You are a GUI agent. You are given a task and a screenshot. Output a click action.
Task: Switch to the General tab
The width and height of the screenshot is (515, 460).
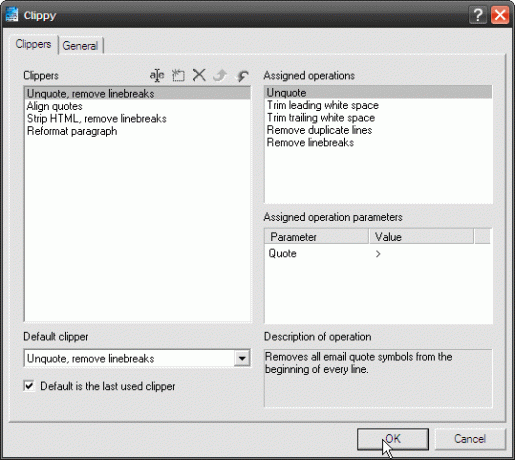point(80,46)
